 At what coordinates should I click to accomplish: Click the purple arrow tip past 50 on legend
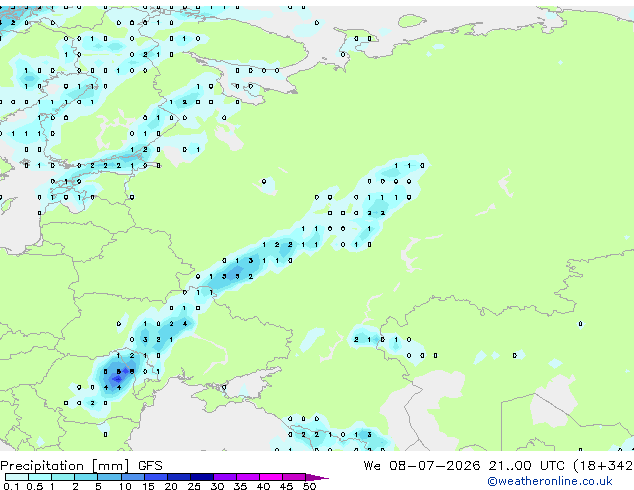[317, 478]
